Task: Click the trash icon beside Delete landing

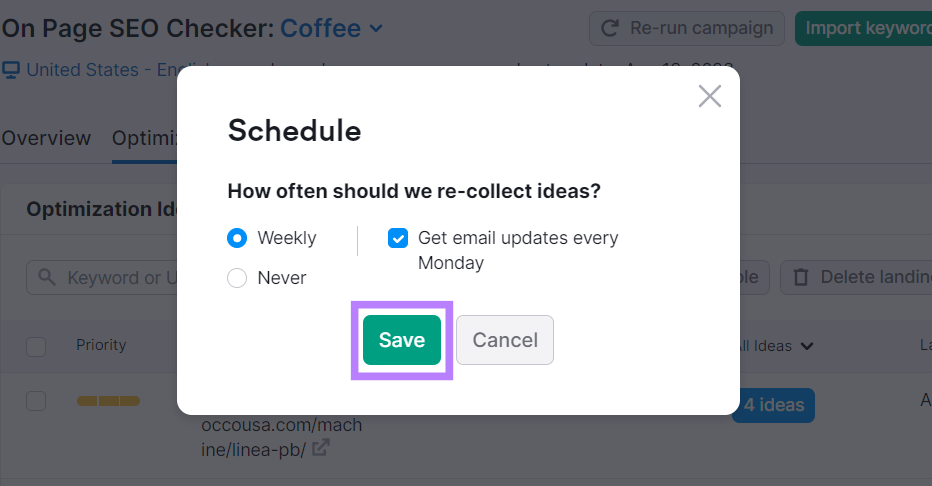Action: coord(801,277)
